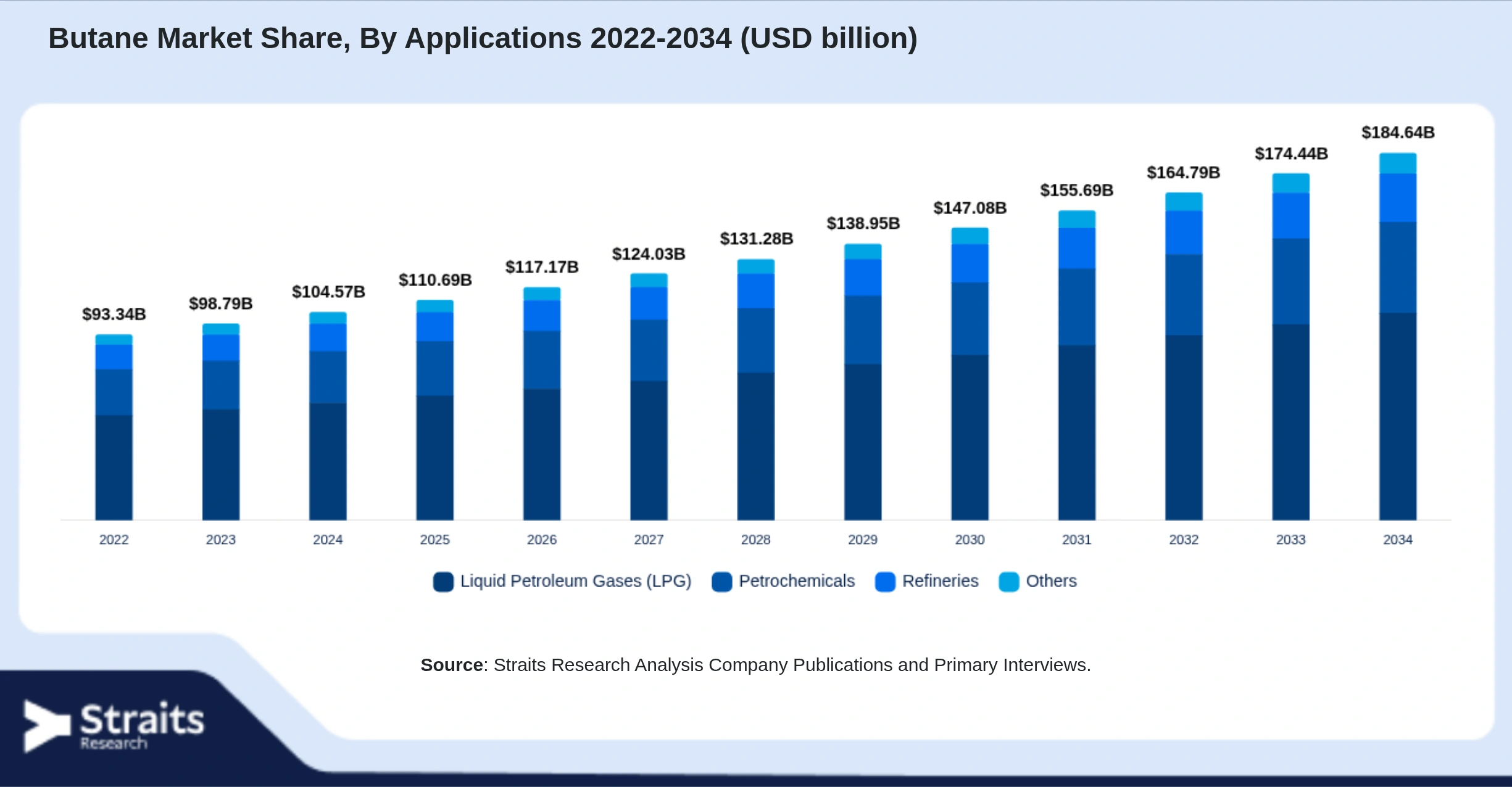Click the Source citation text
This screenshot has width=1512, height=787.
755,665
